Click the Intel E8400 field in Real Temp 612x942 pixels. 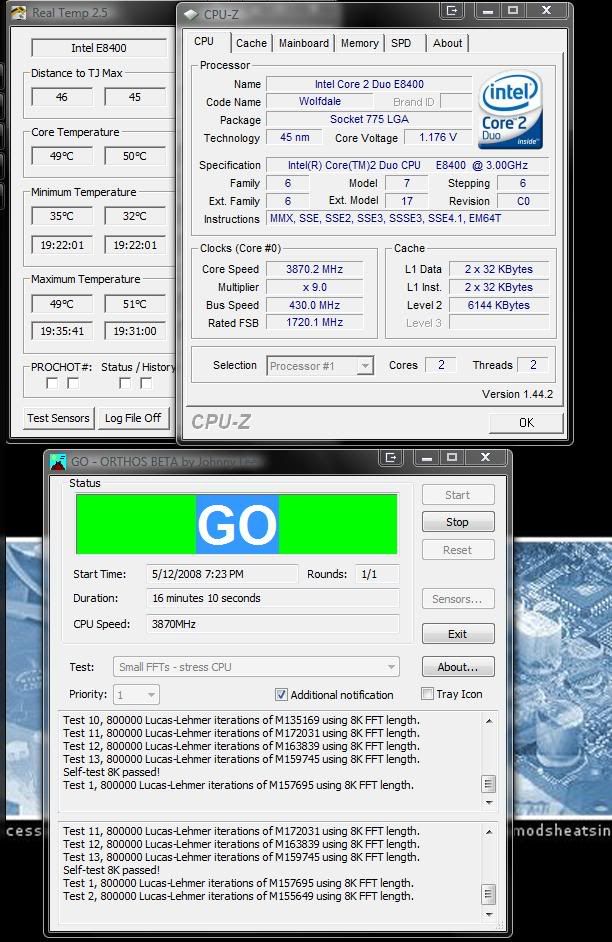(x=99, y=48)
